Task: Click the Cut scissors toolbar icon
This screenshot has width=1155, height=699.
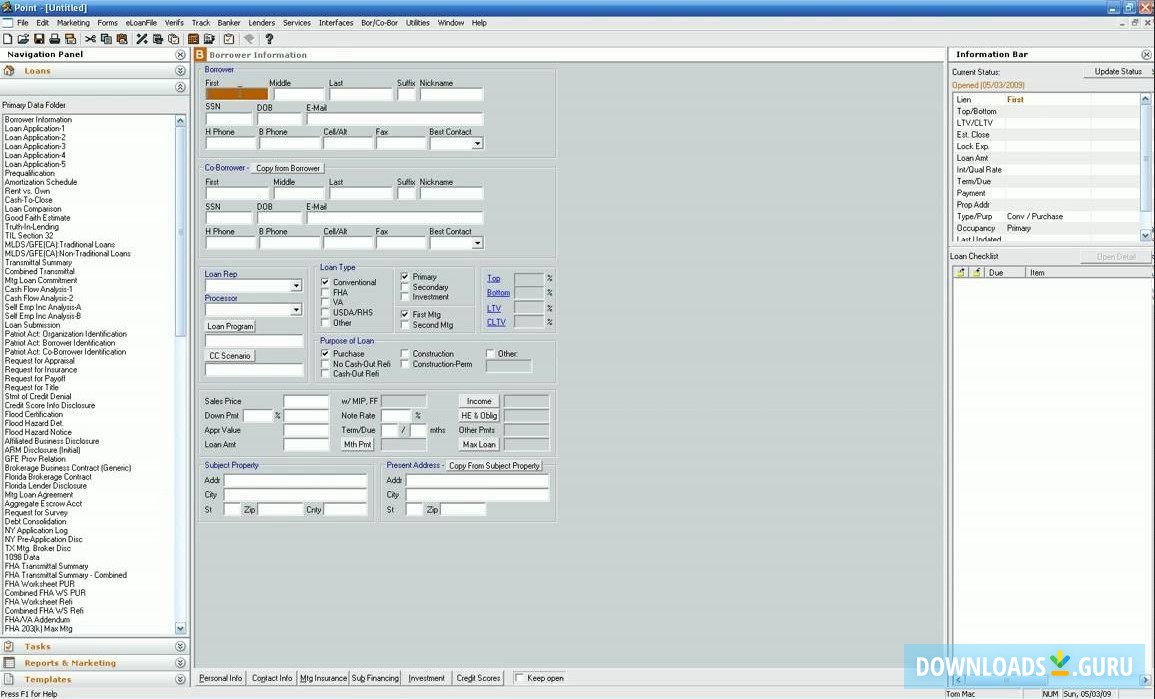Action: tap(90, 39)
